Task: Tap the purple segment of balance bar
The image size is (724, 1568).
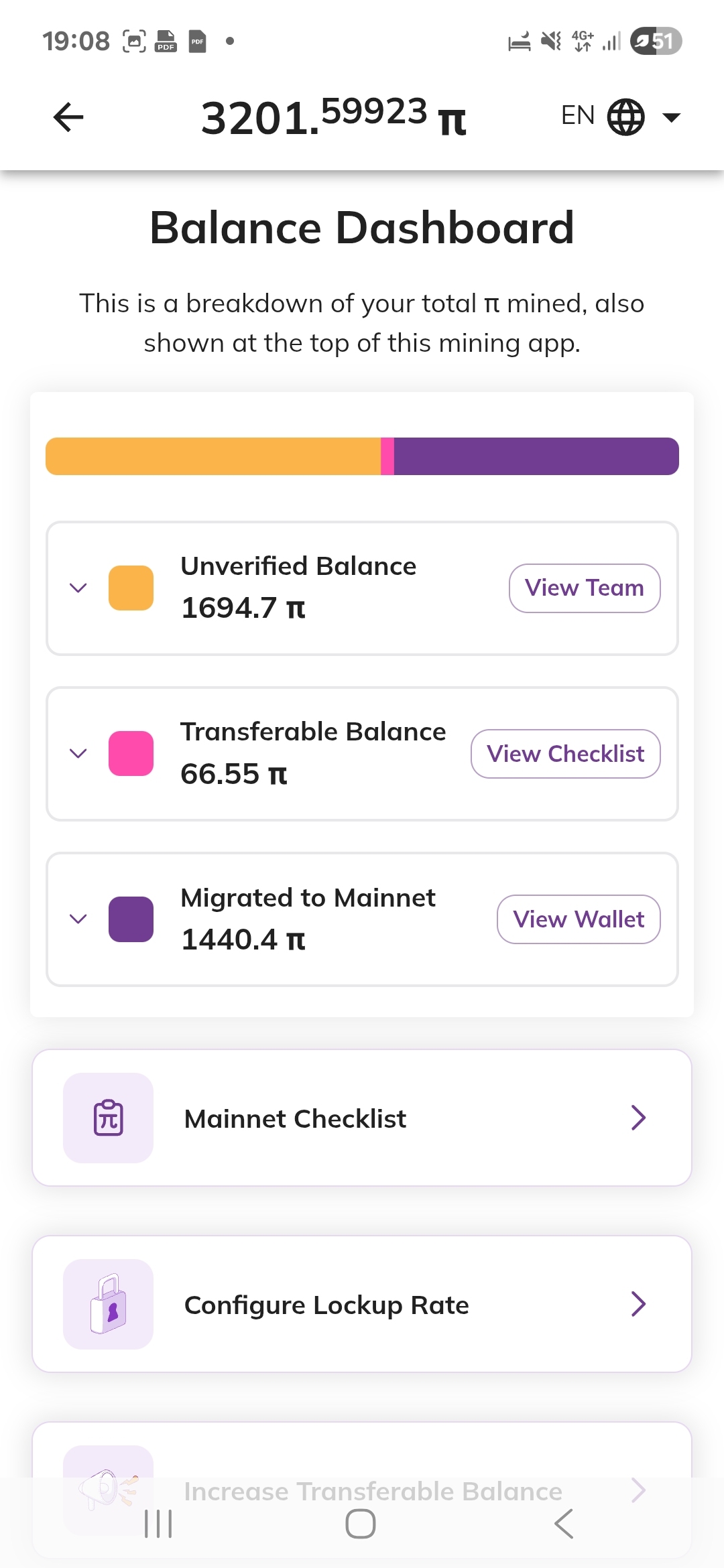Action: click(x=536, y=456)
